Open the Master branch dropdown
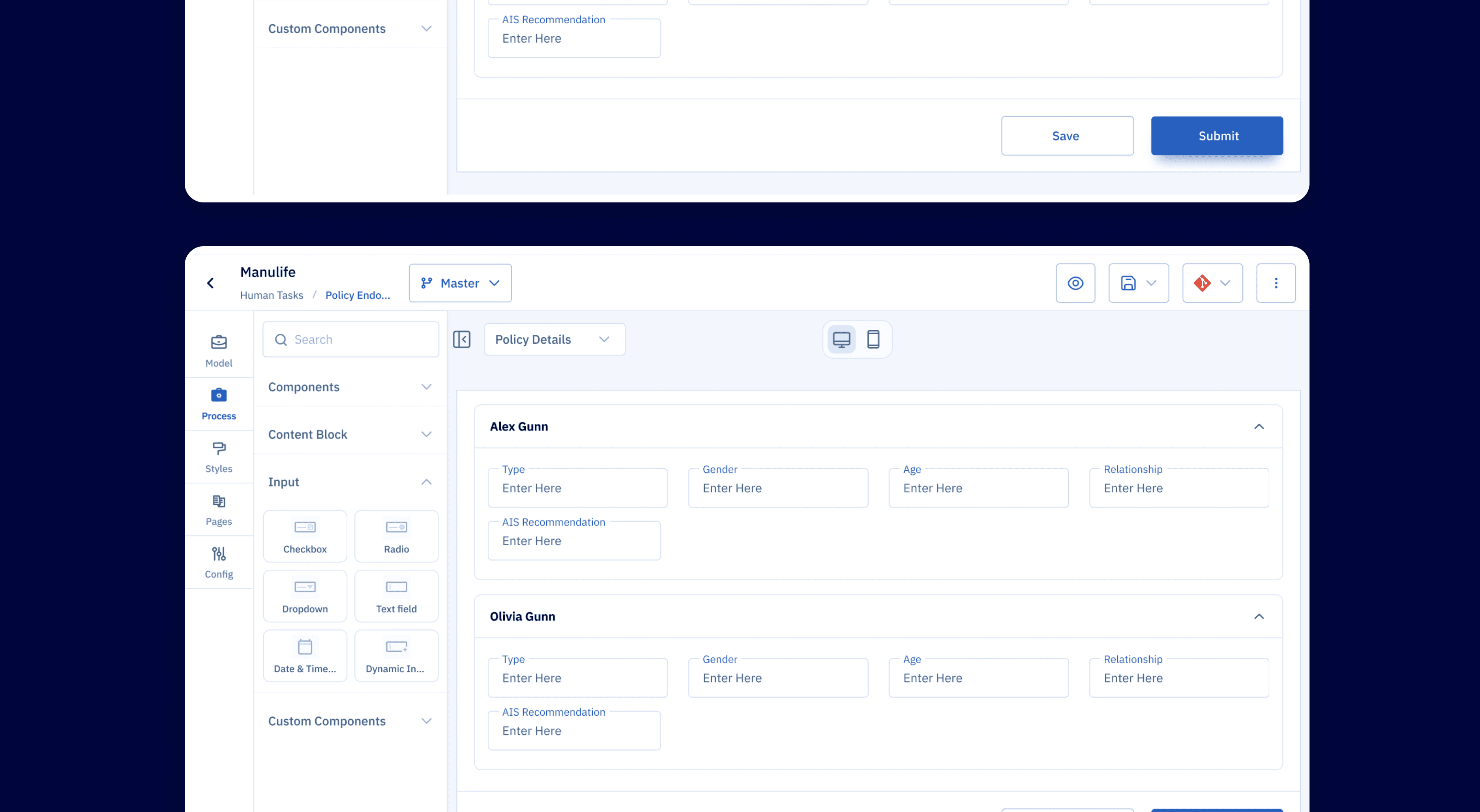 coord(460,283)
